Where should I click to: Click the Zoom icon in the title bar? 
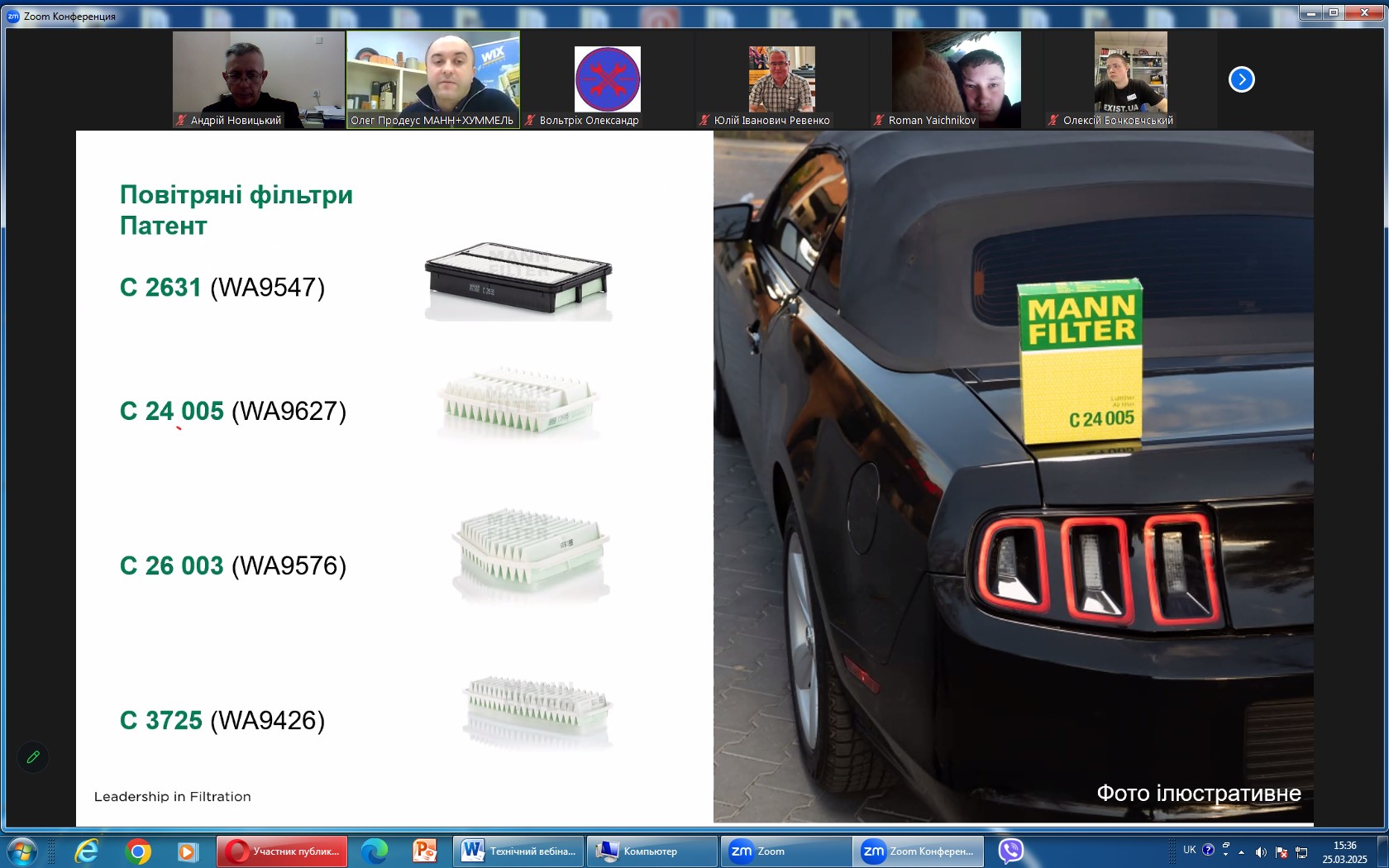13,16
